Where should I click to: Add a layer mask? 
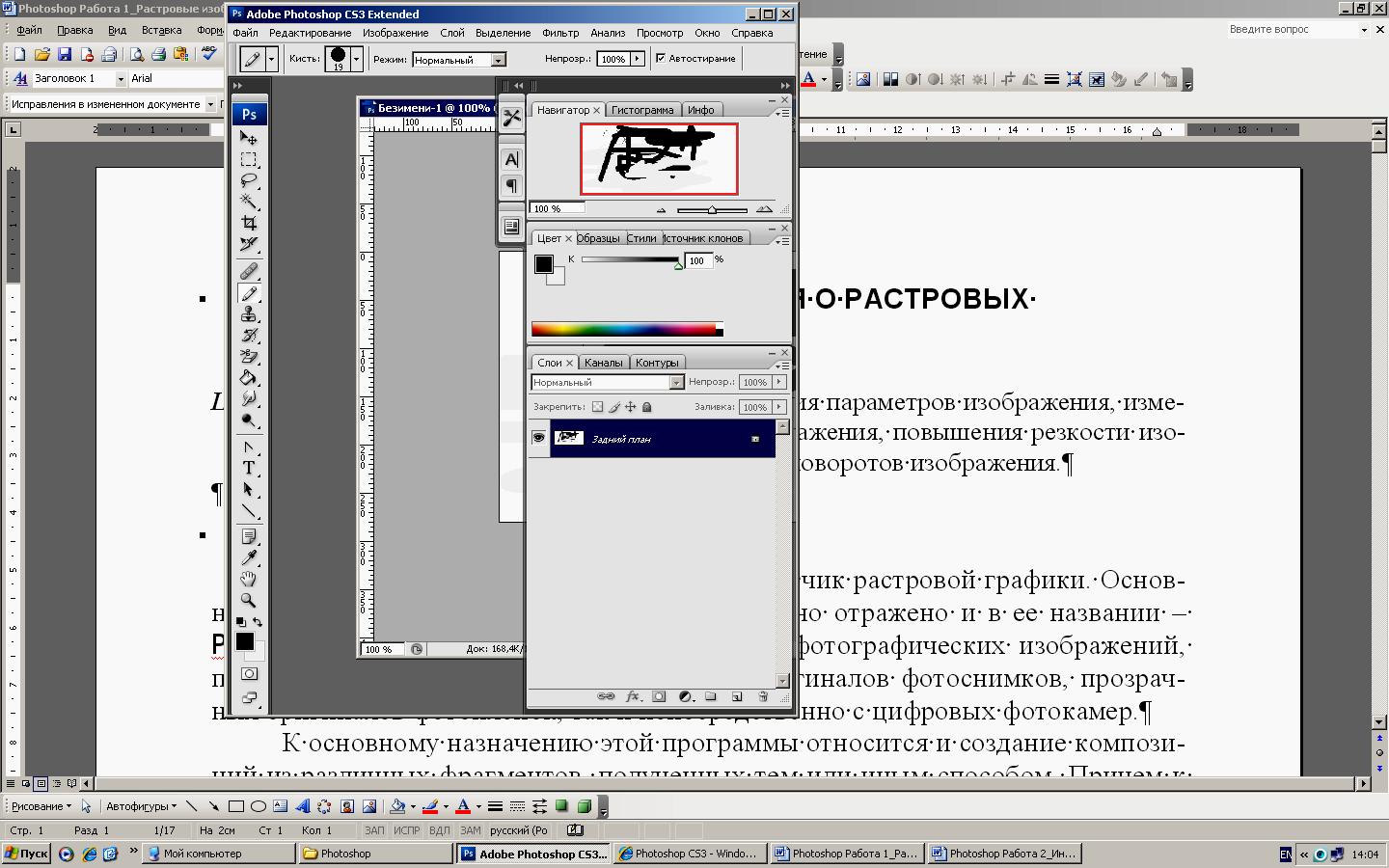659,695
